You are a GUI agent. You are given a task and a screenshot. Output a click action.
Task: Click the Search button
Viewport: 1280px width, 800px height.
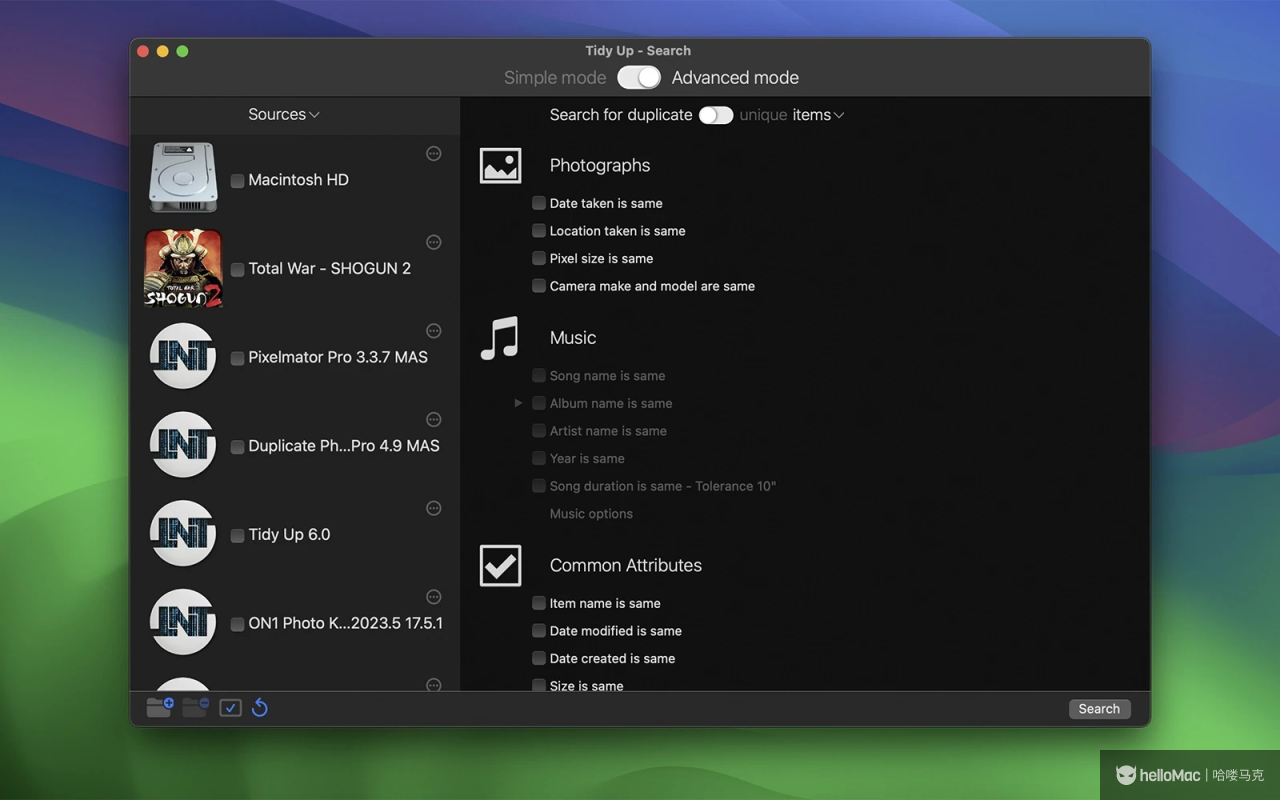pyautogui.click(x=1099, y=709)
